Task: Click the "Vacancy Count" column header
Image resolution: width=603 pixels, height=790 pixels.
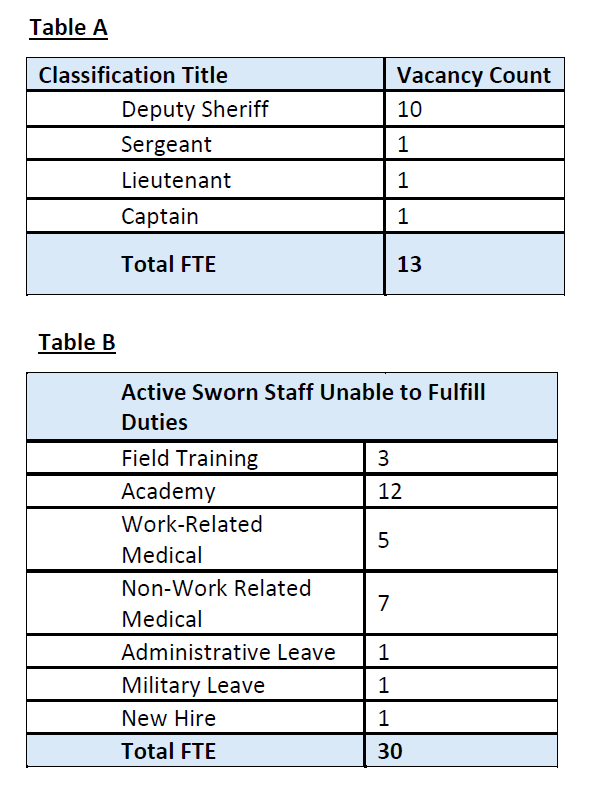Action: click(473, 75)
